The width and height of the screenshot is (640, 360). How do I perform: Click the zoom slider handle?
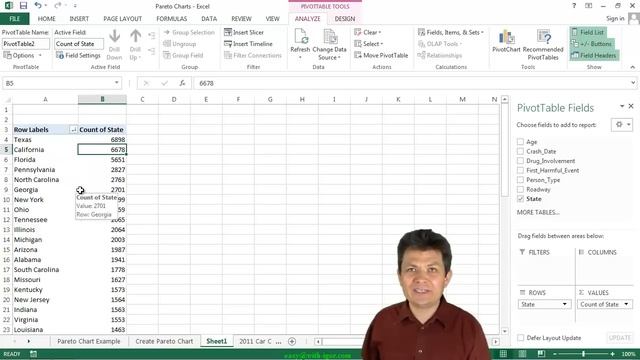583,354
